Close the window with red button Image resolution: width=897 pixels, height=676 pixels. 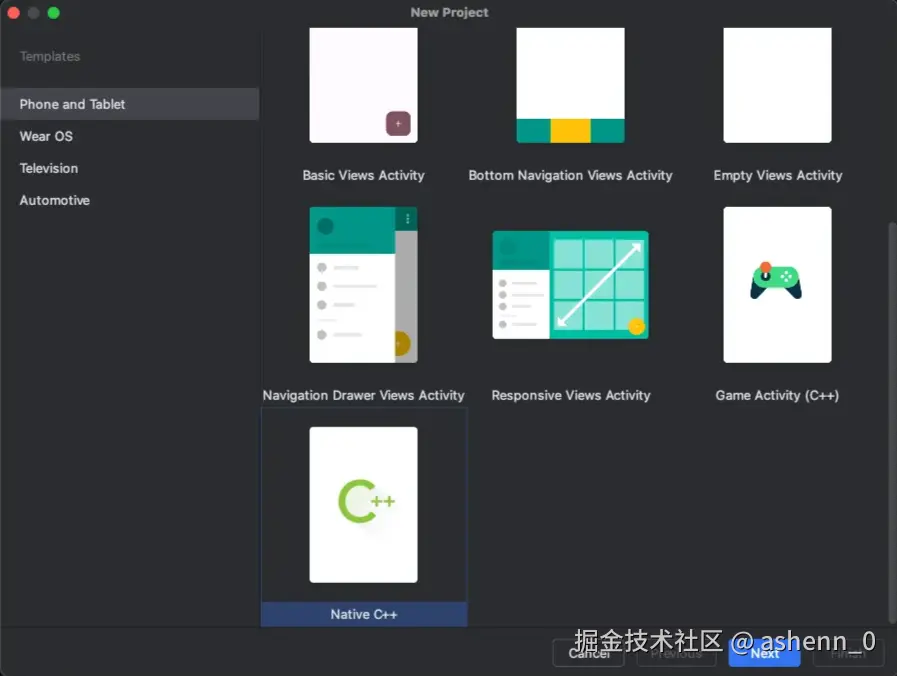point(14,13)
